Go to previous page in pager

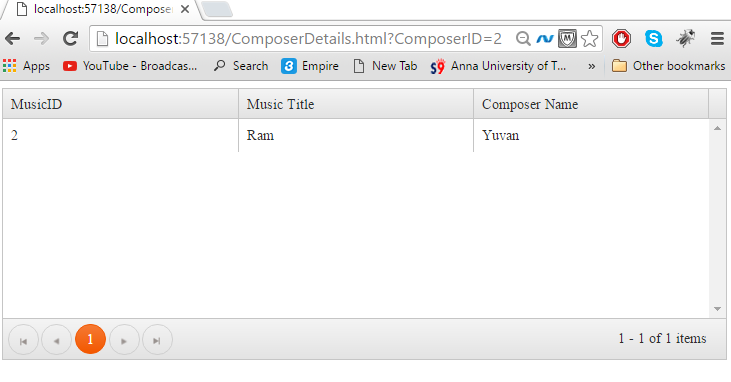click(x=56, y=340)
